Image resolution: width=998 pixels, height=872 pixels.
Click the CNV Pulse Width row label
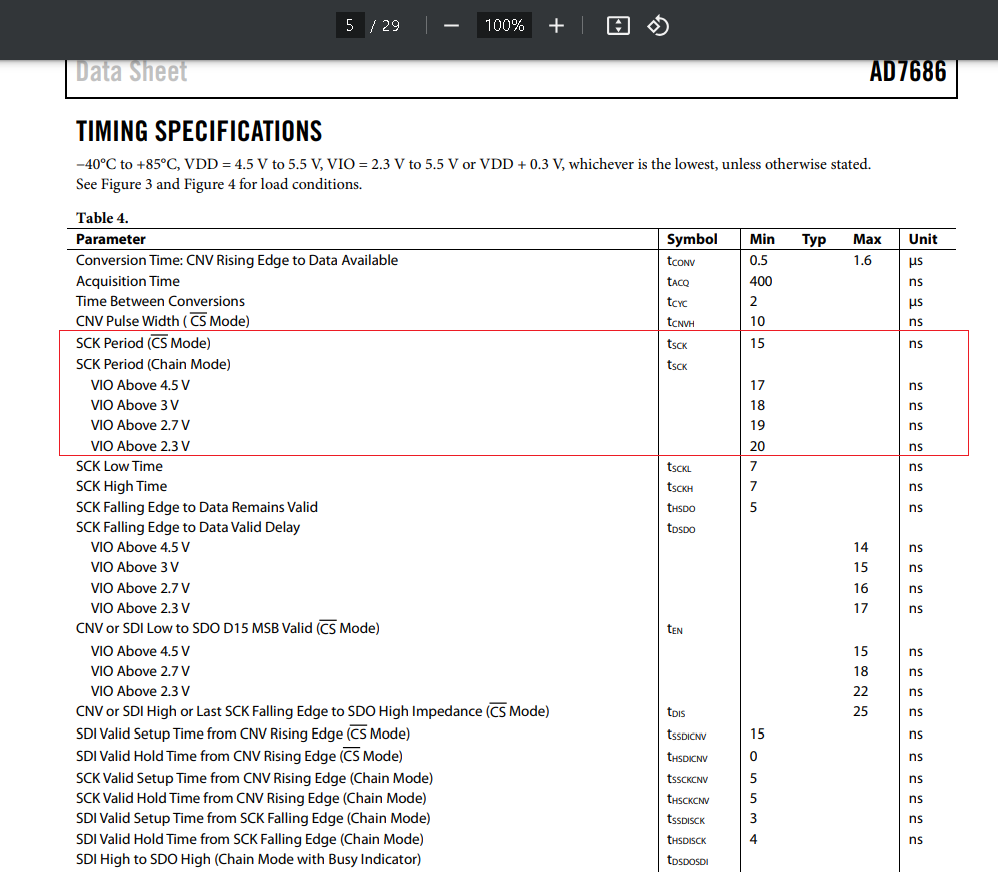163,321
